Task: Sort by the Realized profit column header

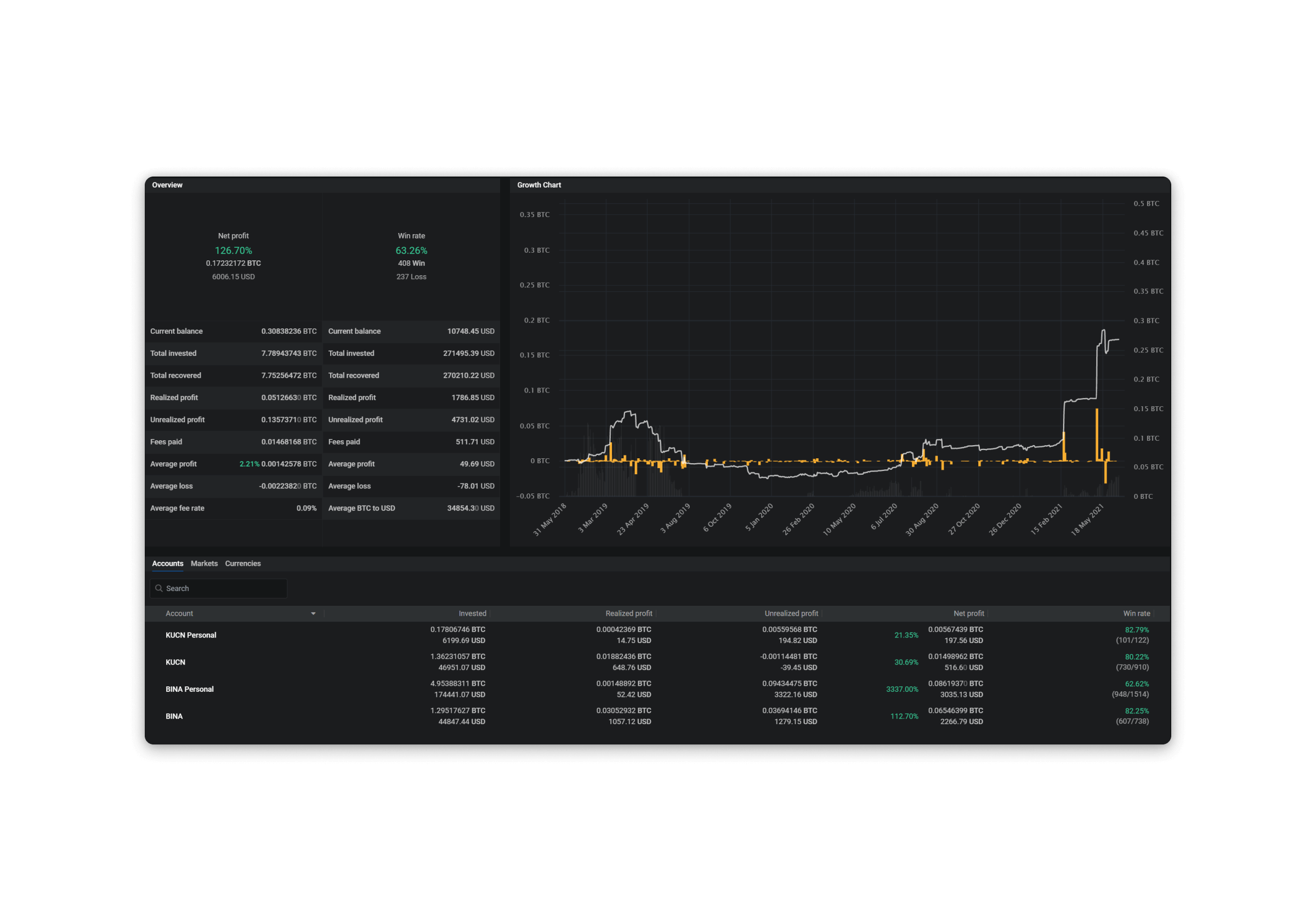Action: tap(629, 613)
